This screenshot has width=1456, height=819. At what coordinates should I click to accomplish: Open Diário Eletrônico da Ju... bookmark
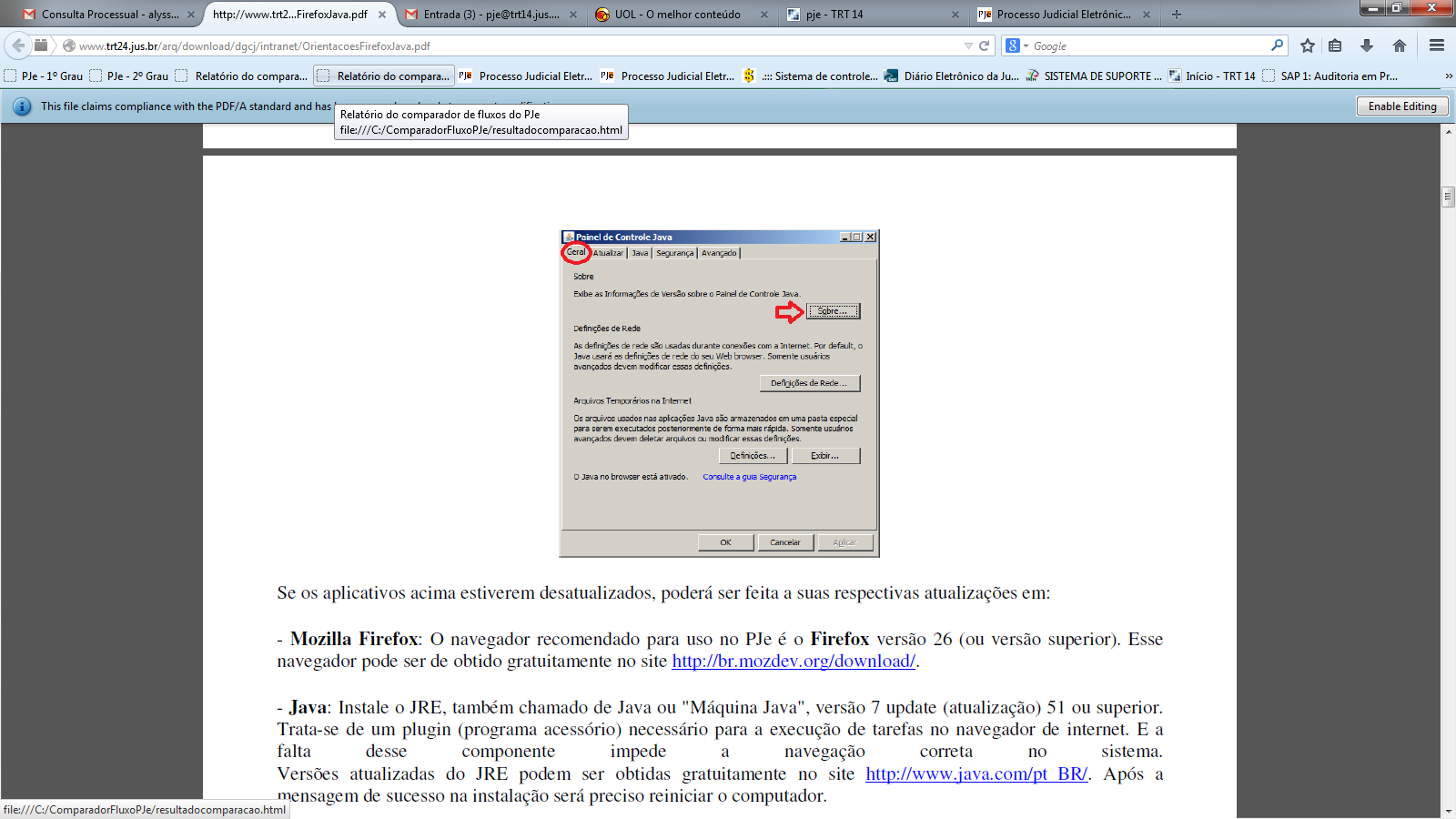click(x=952, y=76)
